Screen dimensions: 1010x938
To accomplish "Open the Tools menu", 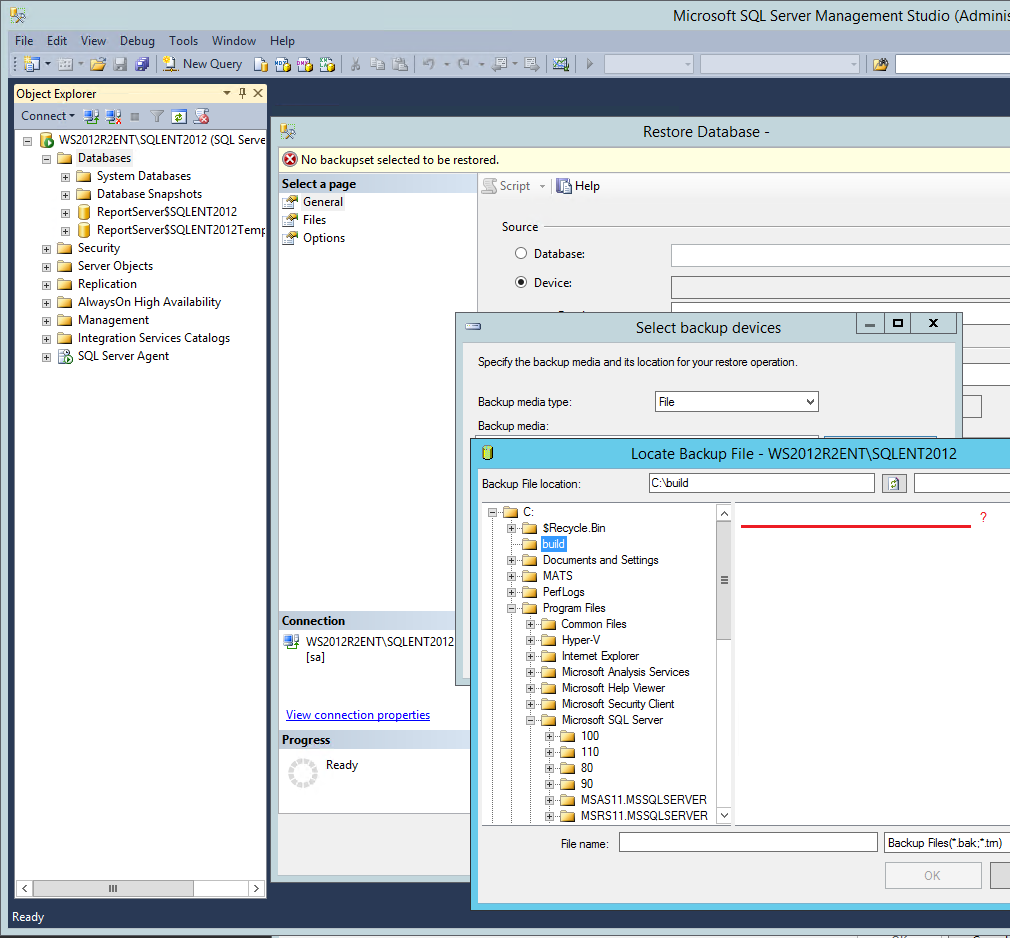I will pos(183,41).
